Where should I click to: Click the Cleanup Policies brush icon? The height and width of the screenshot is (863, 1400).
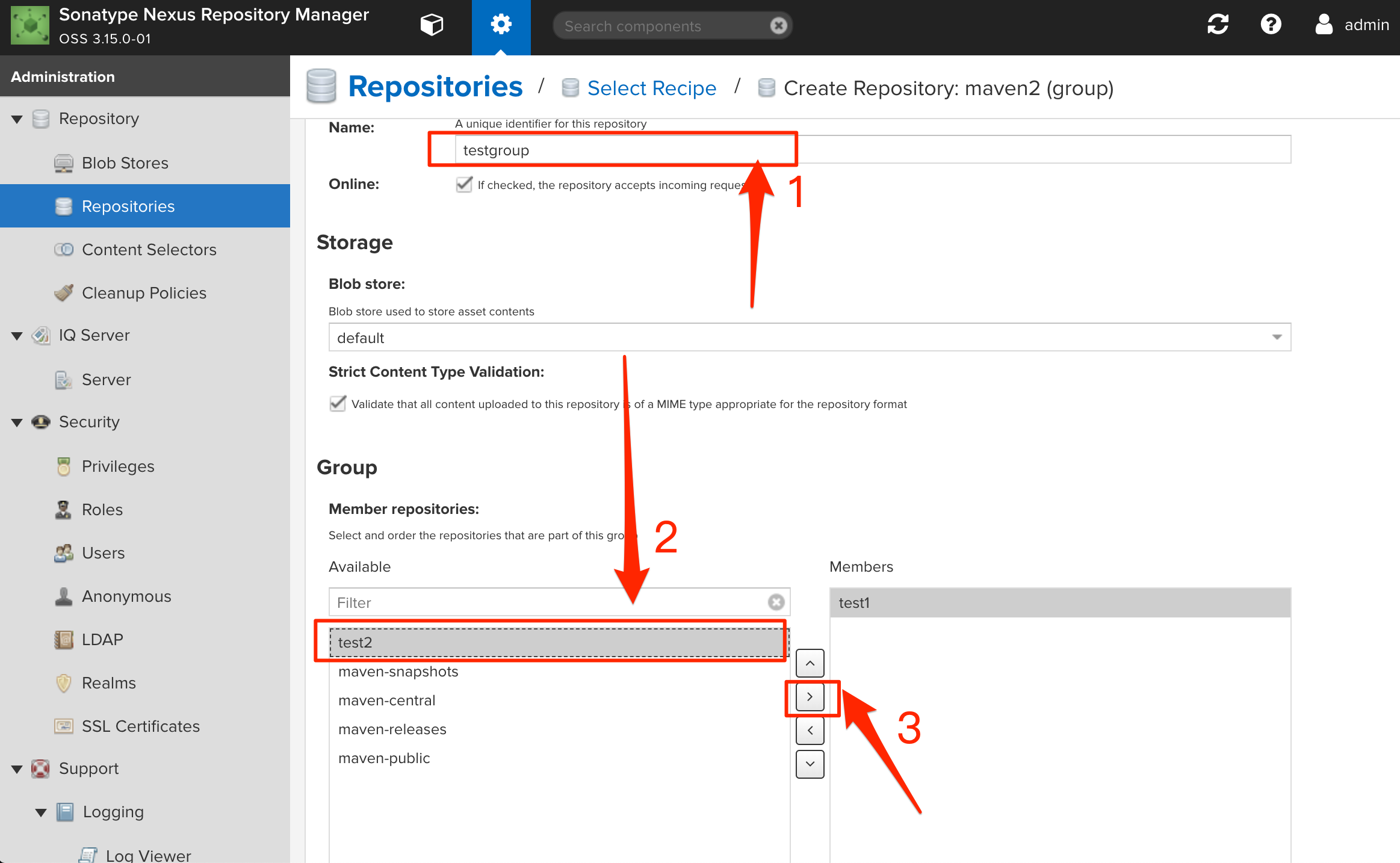(63, 292)
